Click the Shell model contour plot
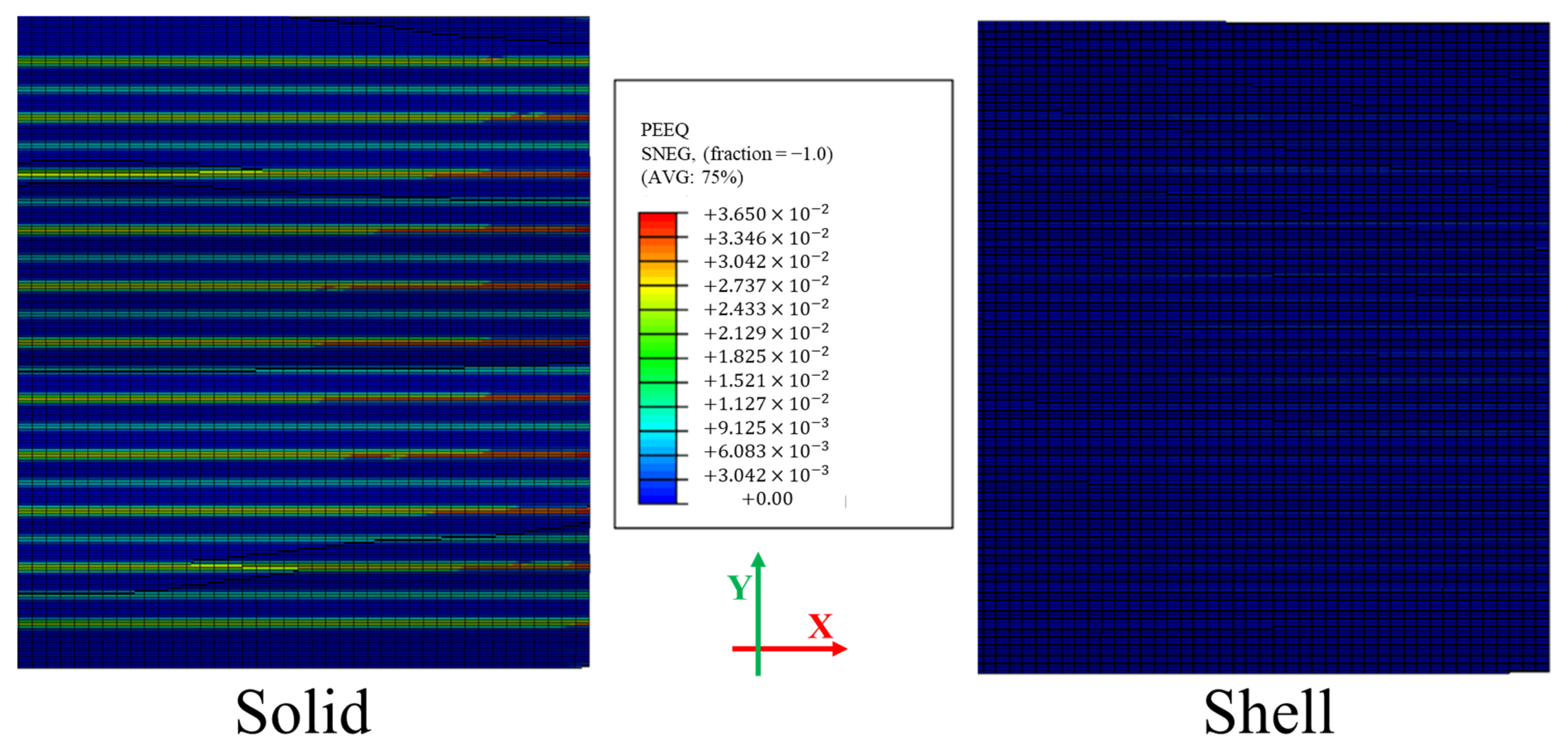This screenshot has height=754, width=1568. point(1263,347)
